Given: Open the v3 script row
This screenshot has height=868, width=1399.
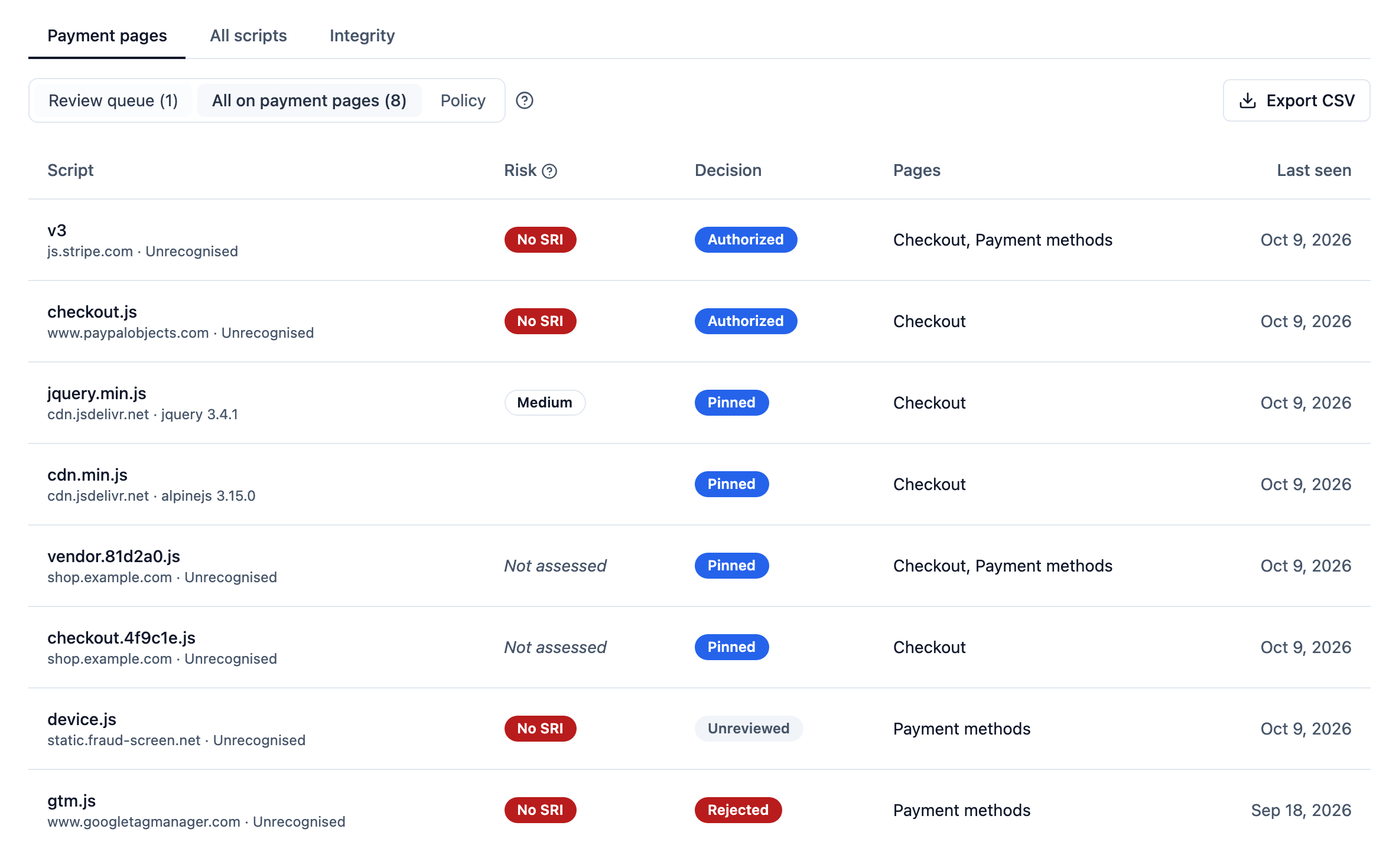Looking at the screenshot, I should pyautogui.click(x=700, y=240).
